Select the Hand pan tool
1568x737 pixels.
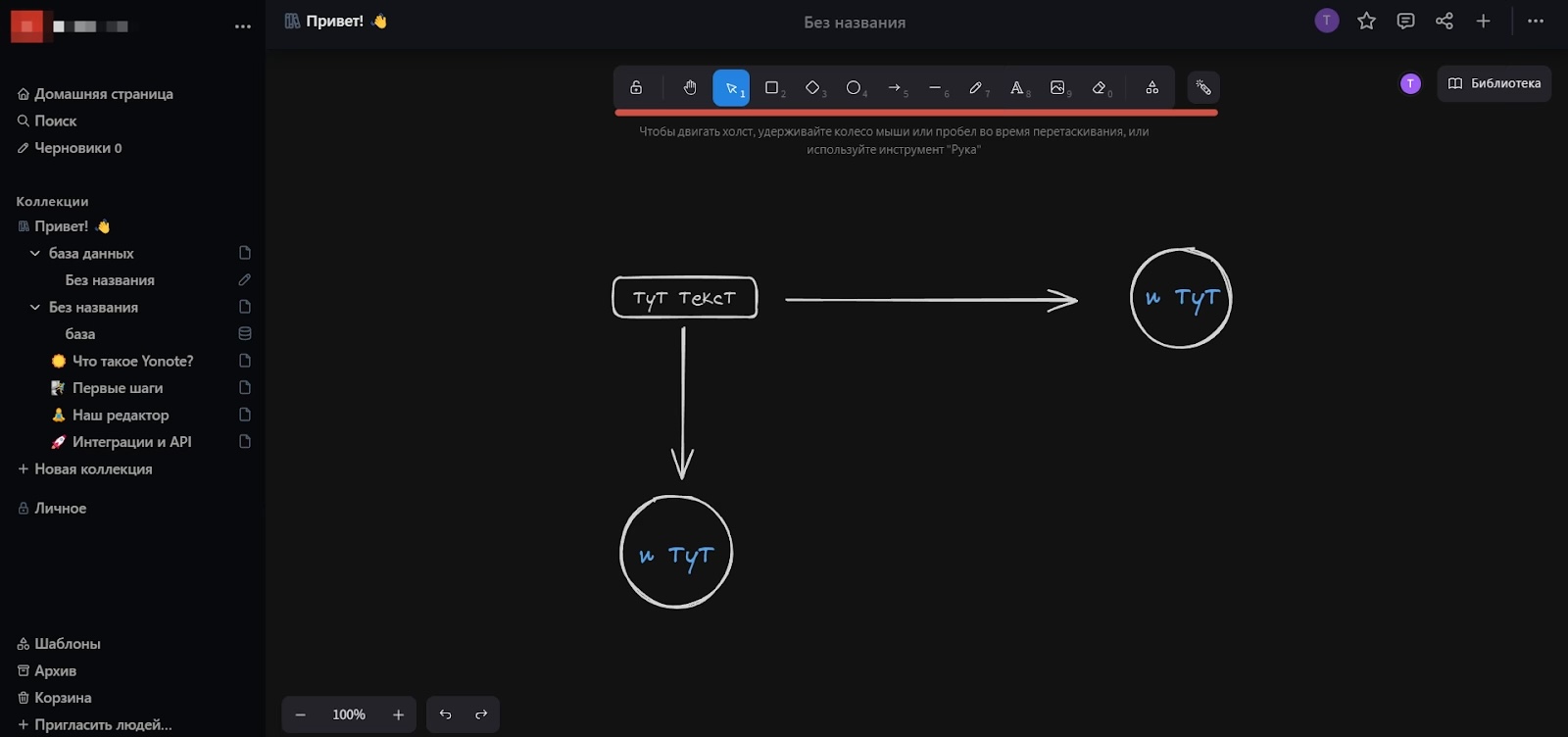click(x=690, y=88)
